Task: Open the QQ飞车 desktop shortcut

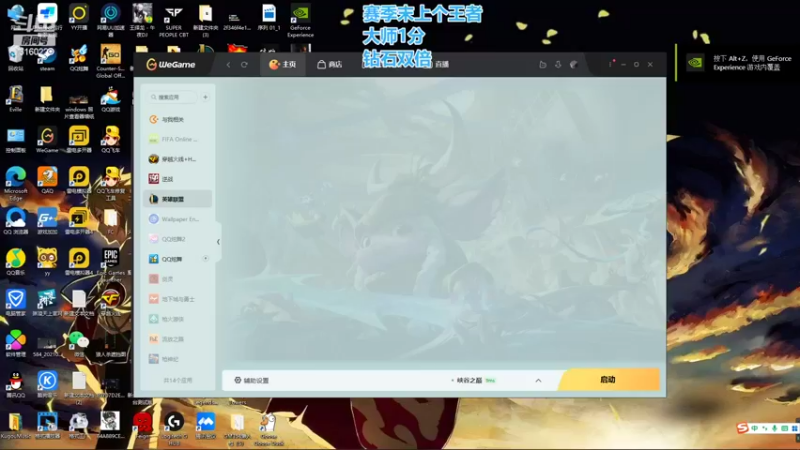Action: point(110,140)
